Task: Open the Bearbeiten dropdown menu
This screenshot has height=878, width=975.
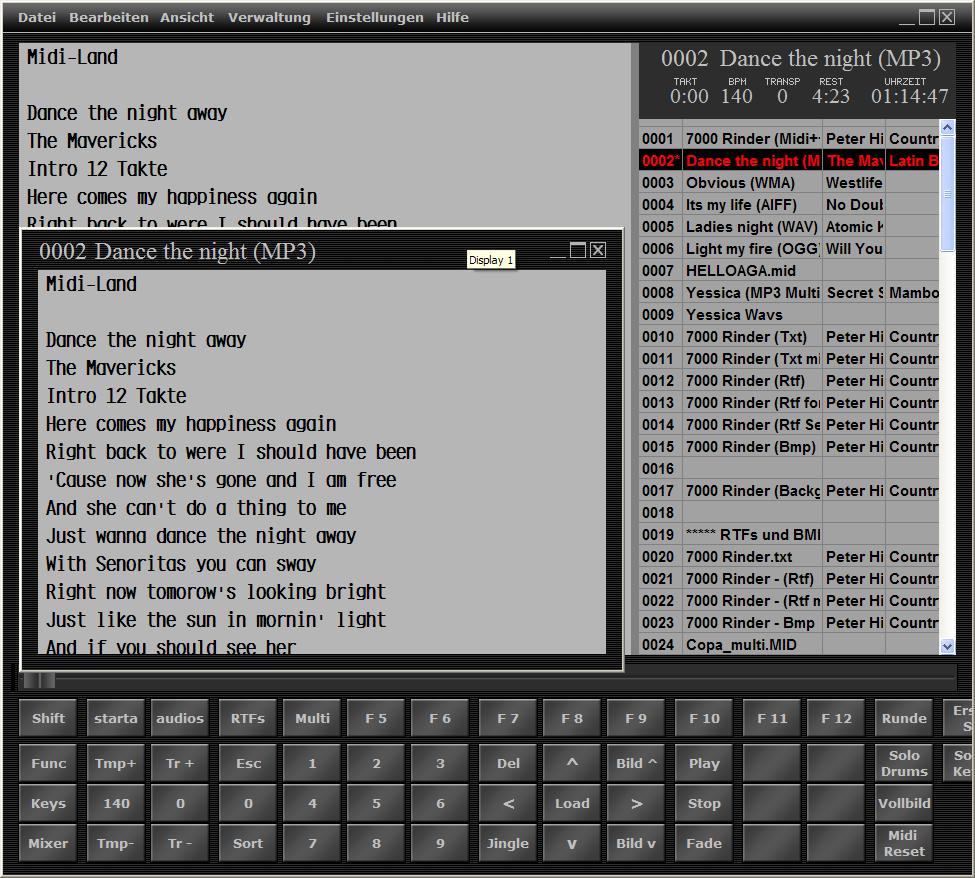Action: click(108, 17)
